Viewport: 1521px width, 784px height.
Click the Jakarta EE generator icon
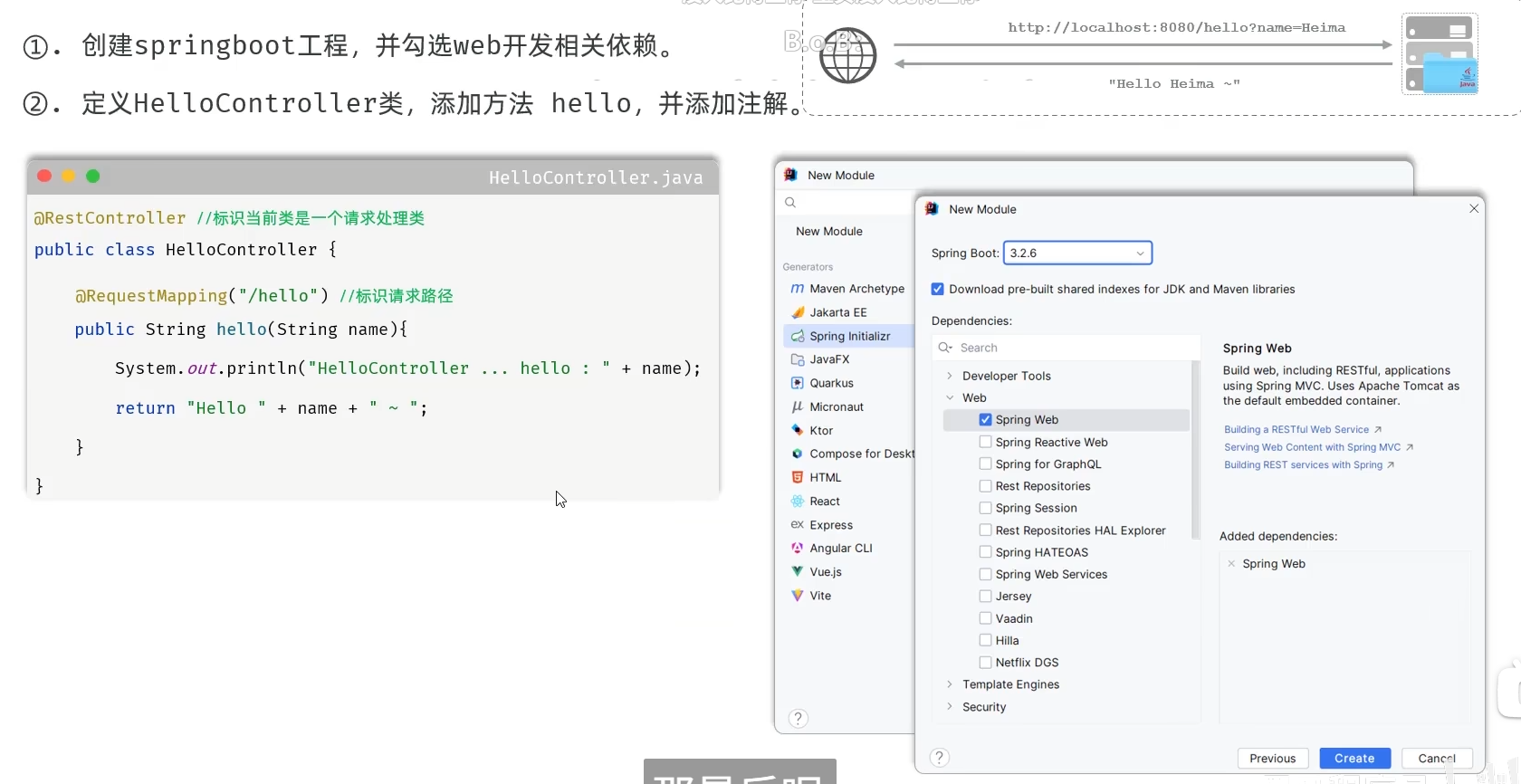pyautogui.click(x=798, y=312)
